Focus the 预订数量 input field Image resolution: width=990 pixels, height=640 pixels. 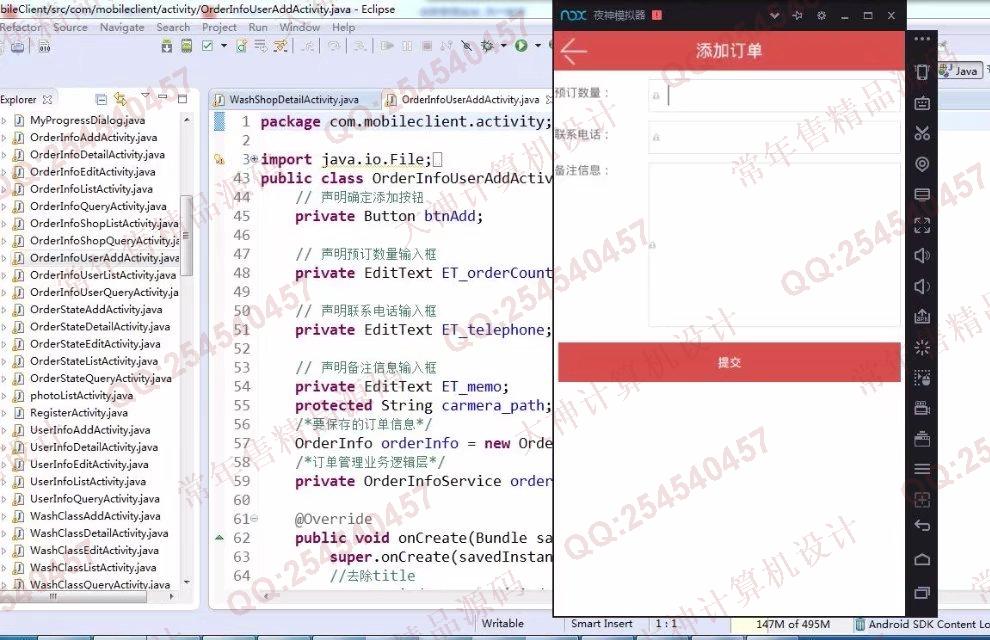pyautogui.click(x=774, y=95)
